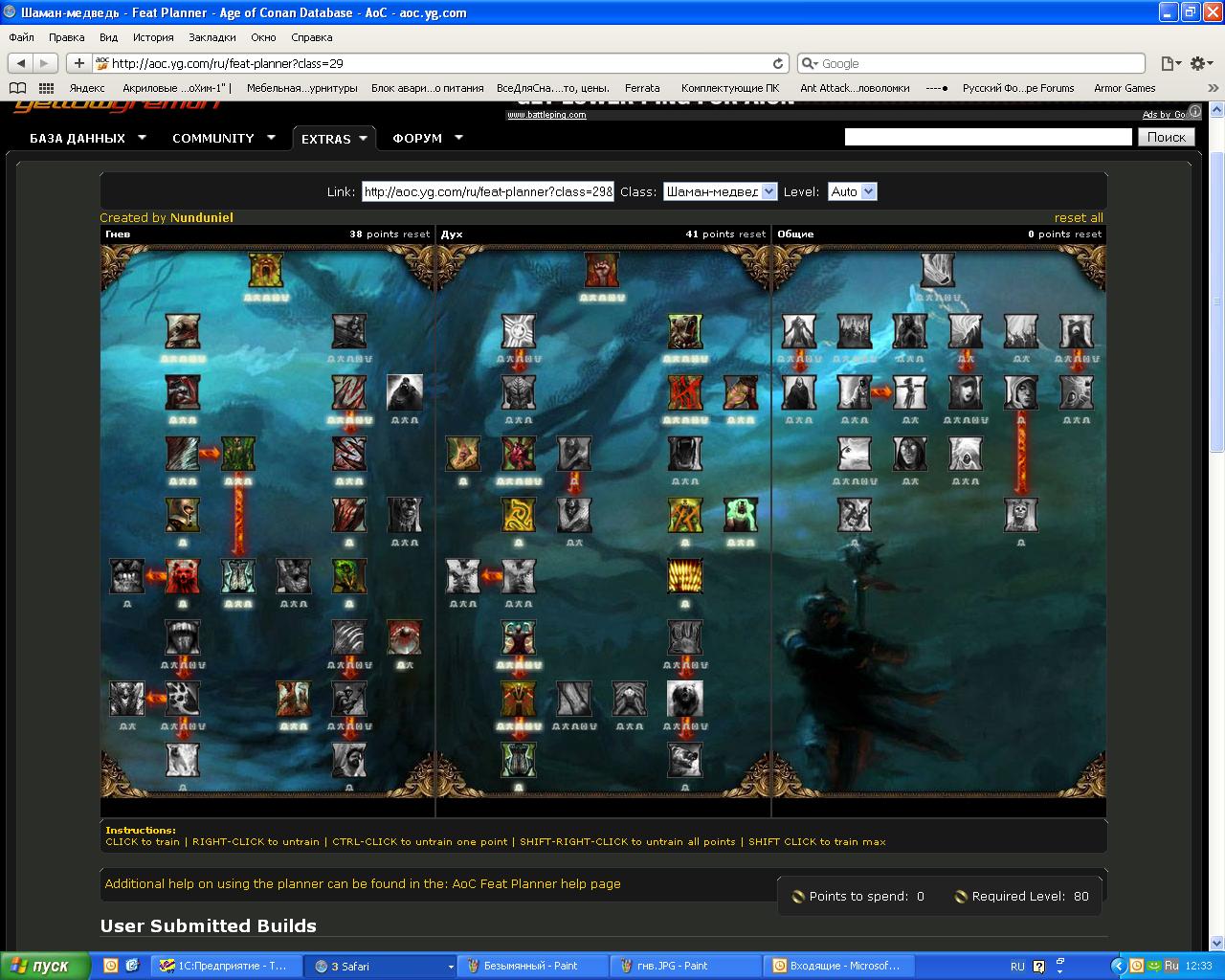This screenshot has height=980, width=1225.
Task: Expand the БАЗА ДАННЫХ site menu
Action: [x=88, y=138]
